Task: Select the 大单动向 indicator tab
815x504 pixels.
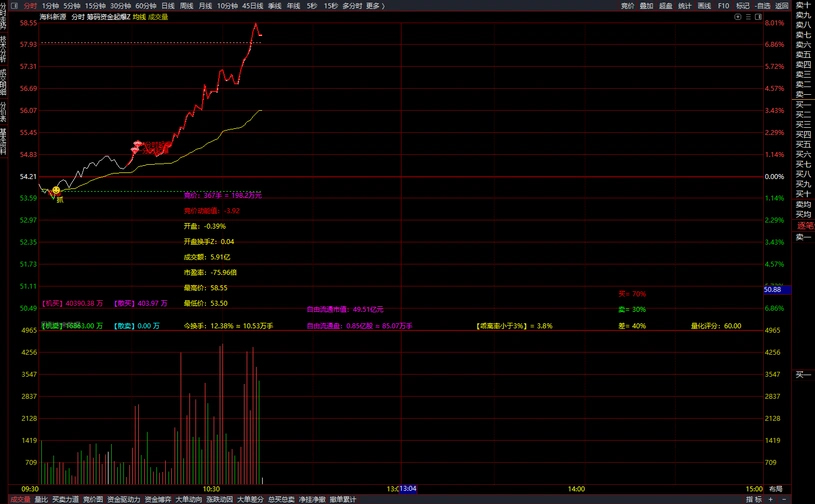Action: pos(188,499)
